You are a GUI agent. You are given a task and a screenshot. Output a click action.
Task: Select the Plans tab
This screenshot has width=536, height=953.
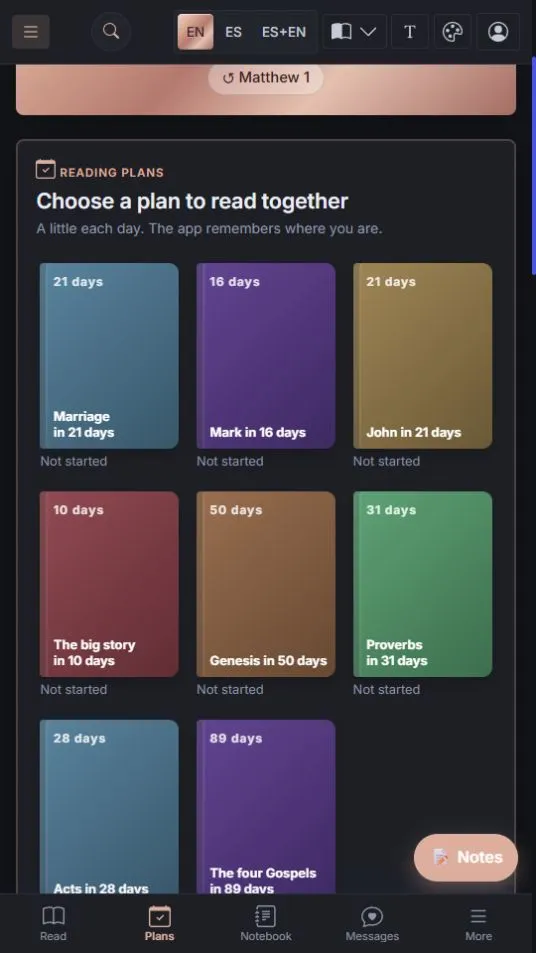[x=160, y=924]
